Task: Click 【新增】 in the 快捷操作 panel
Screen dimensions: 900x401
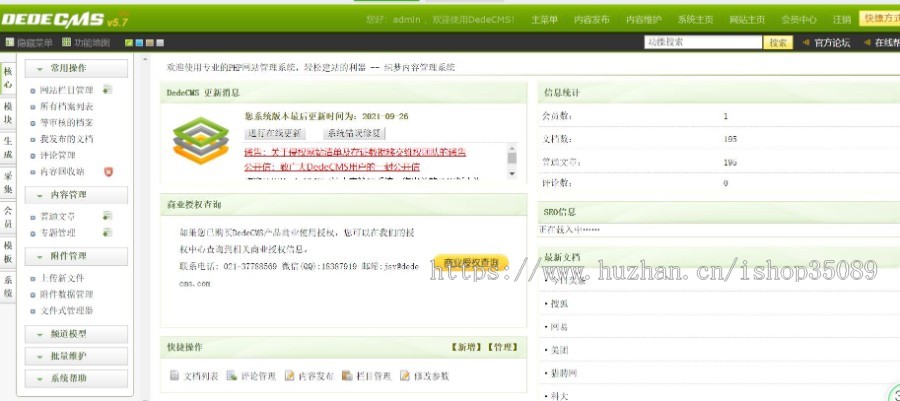Action: pyautogui.click(x=466, y=347)
